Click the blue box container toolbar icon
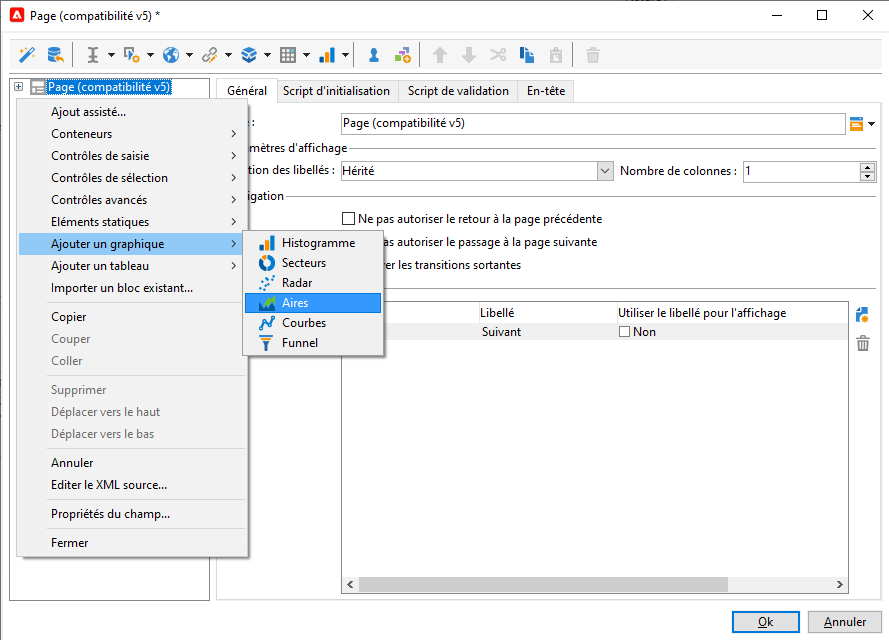 click(249, 55)
